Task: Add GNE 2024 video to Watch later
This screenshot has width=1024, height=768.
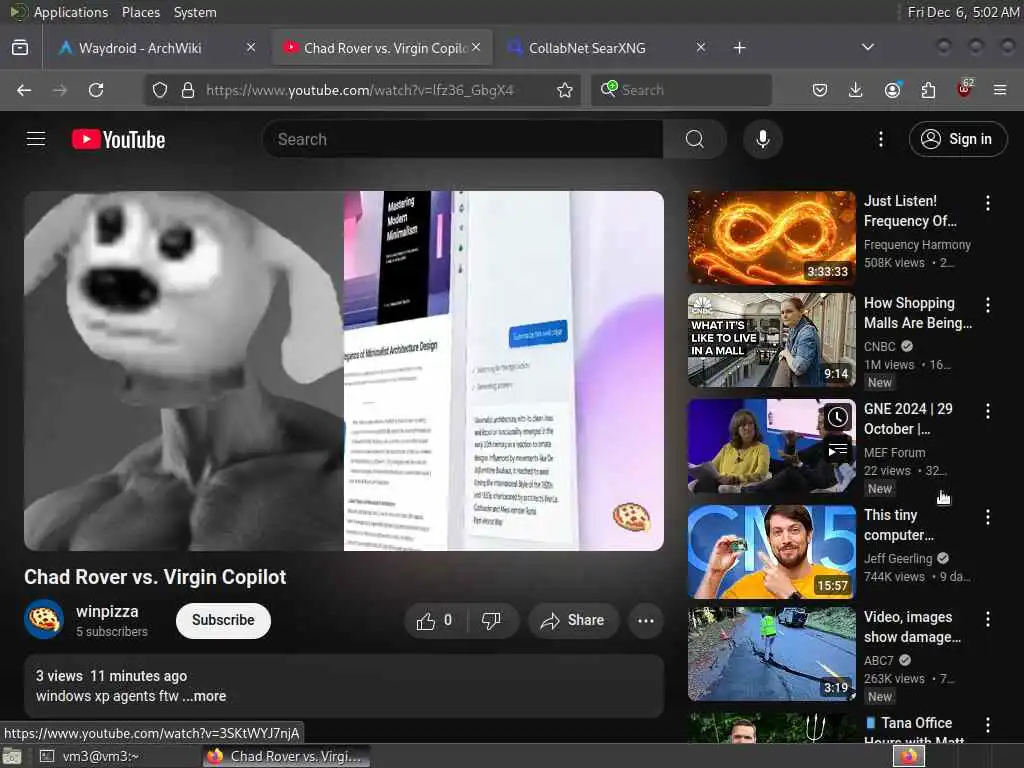Action: tap(837, 417)
